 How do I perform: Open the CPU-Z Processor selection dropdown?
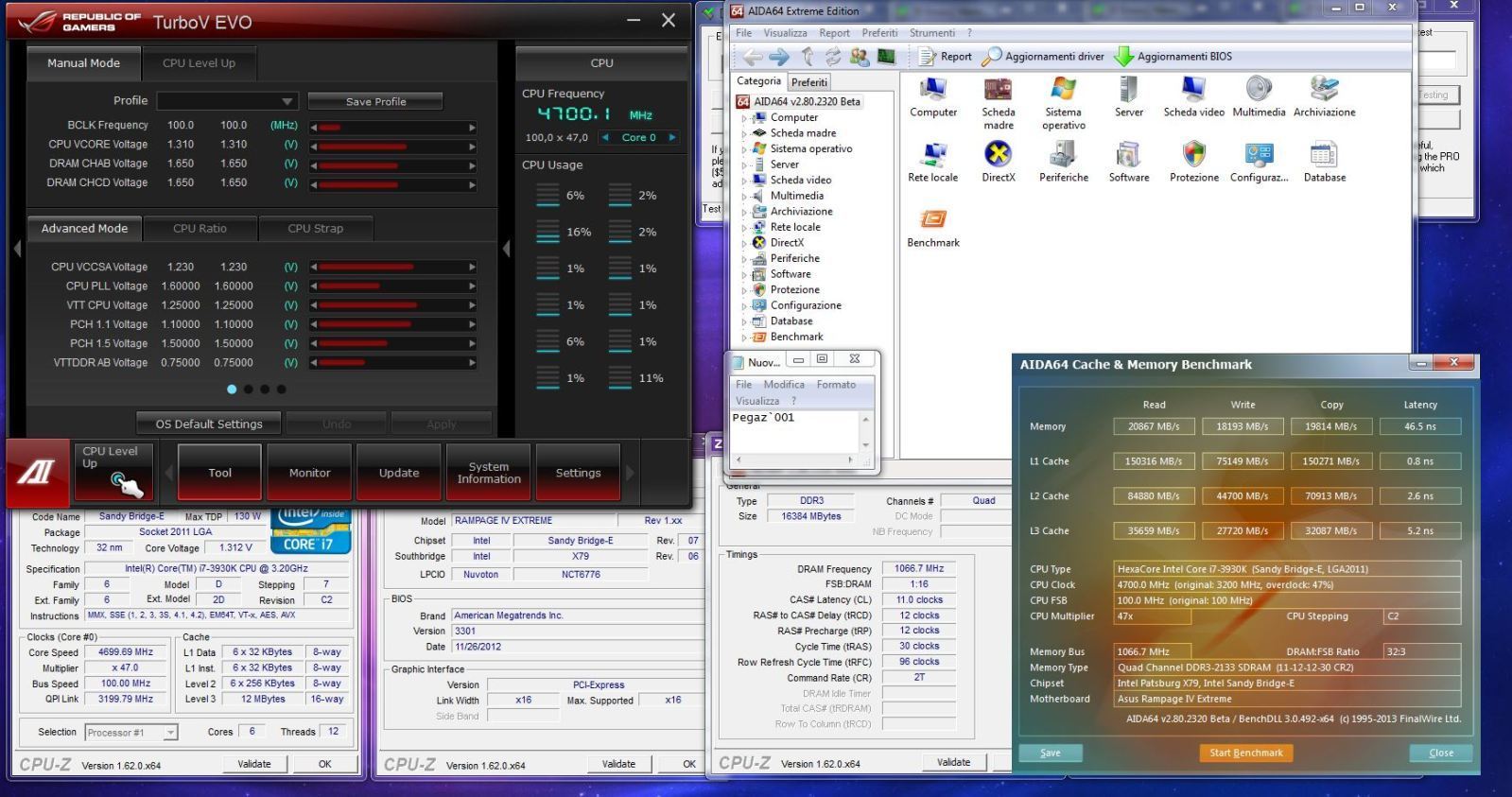[x=131, y=732]
